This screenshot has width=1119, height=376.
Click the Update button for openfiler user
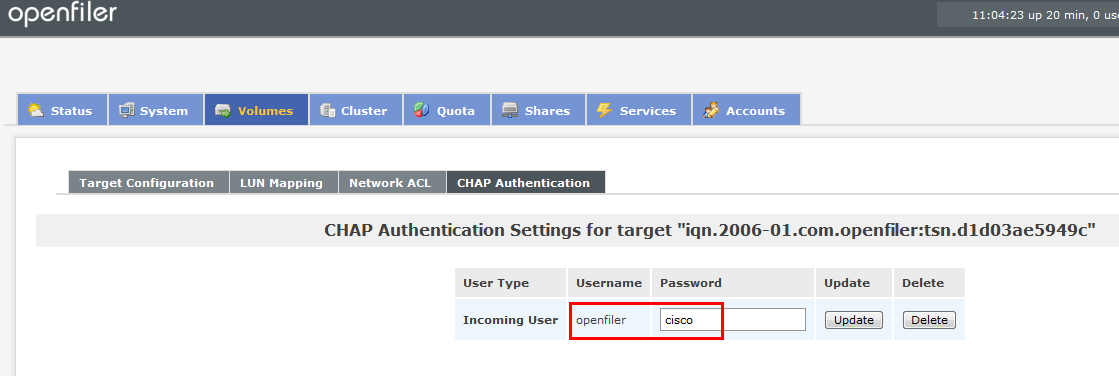854,320
